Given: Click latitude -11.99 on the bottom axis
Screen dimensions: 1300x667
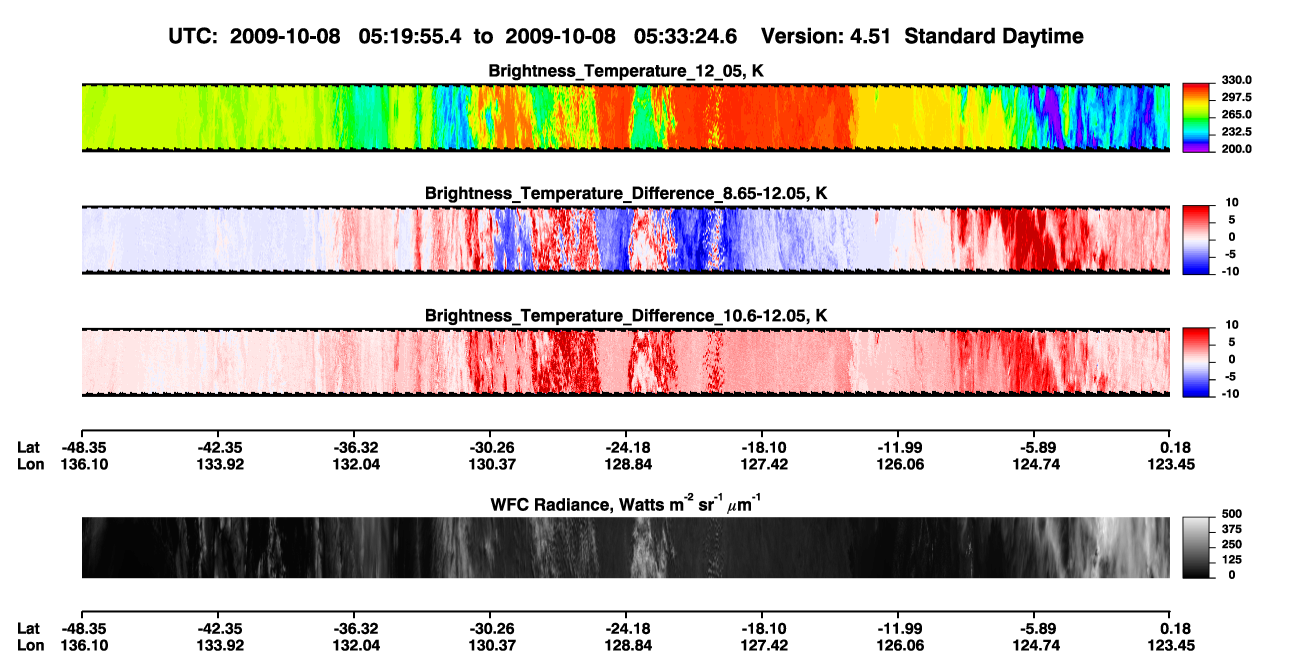Looking at the screenshot, I should coord(899,628).
